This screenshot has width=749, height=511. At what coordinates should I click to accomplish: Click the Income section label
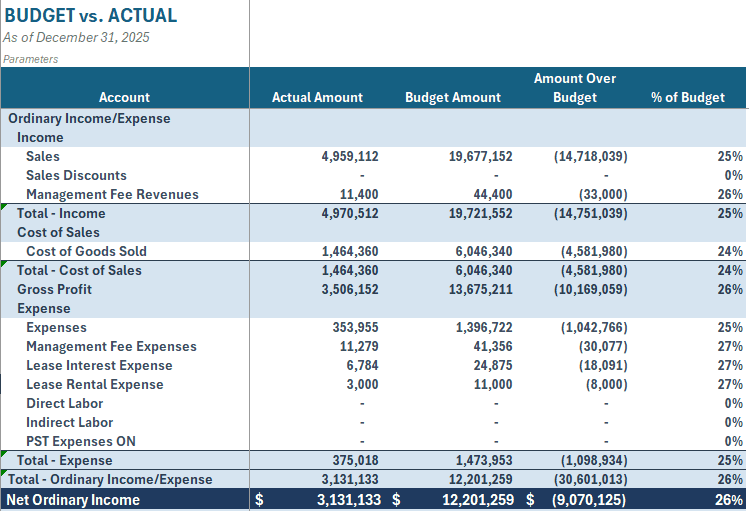coord(40,138)
